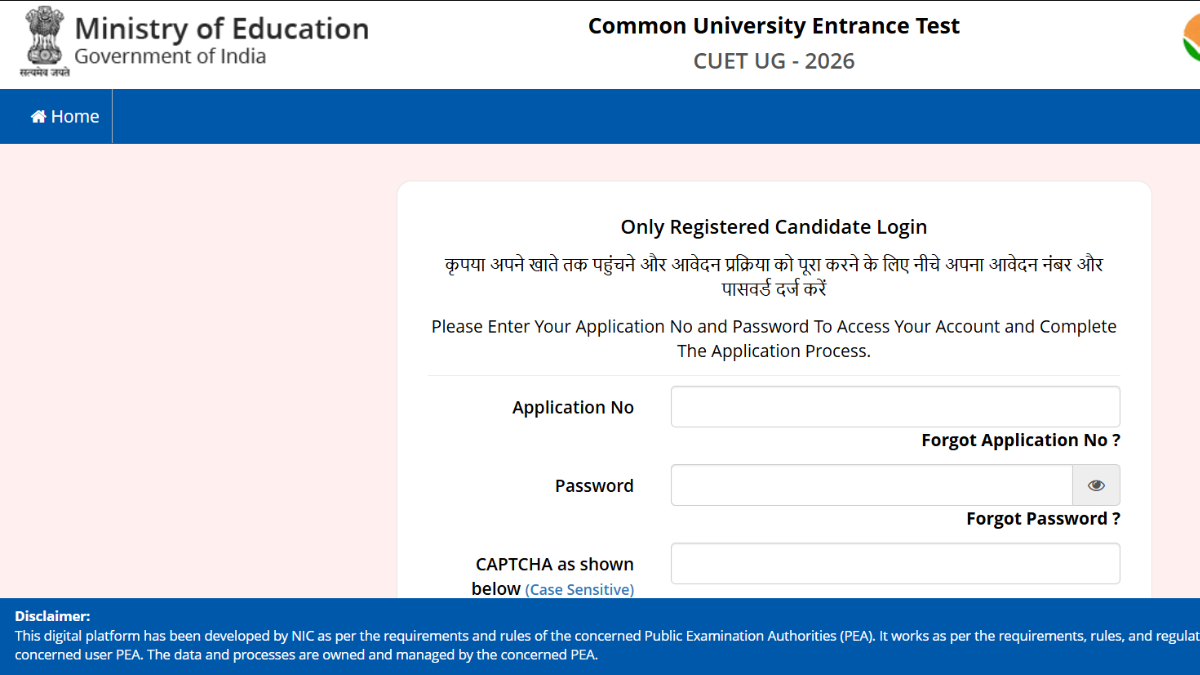The image size is (1200, 675).
Task: Click the CUET UG - 2026 subtitle
Action: pyautogui.click(x=773, y=61)
